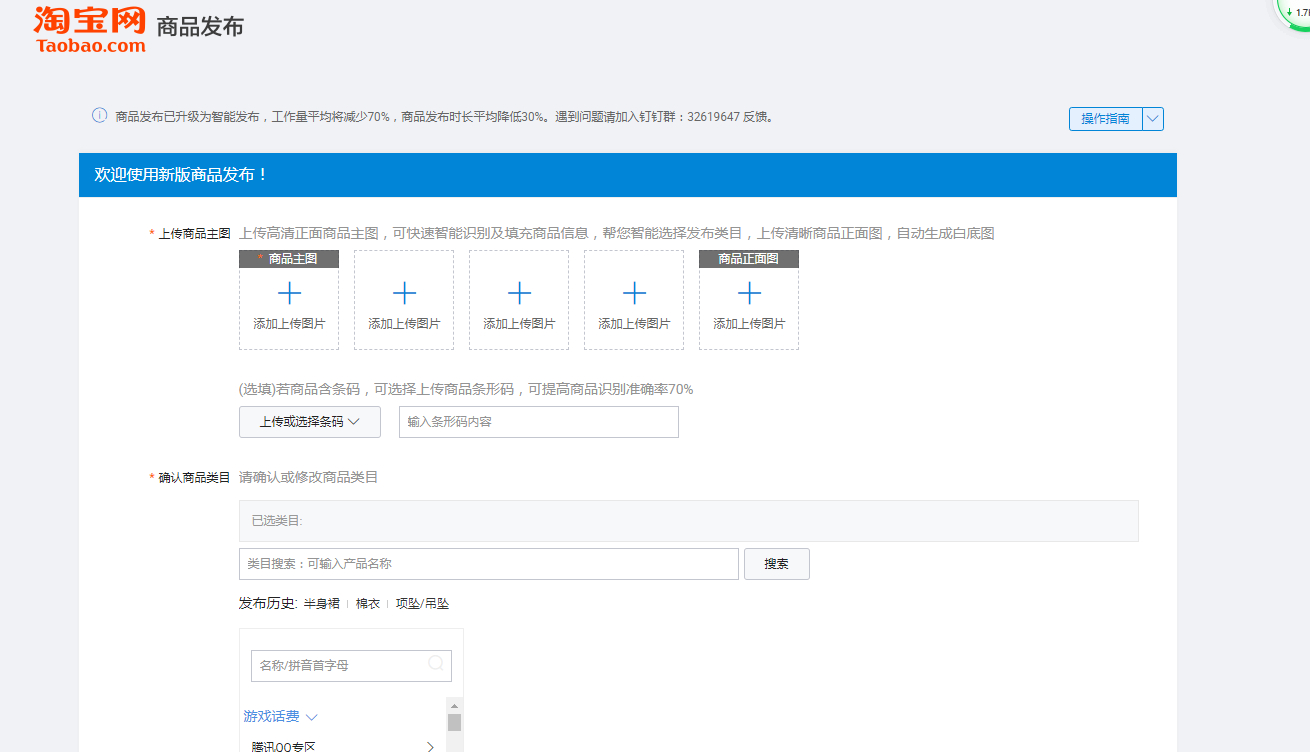Click the category list scrollbar thumb

(454, 723)
